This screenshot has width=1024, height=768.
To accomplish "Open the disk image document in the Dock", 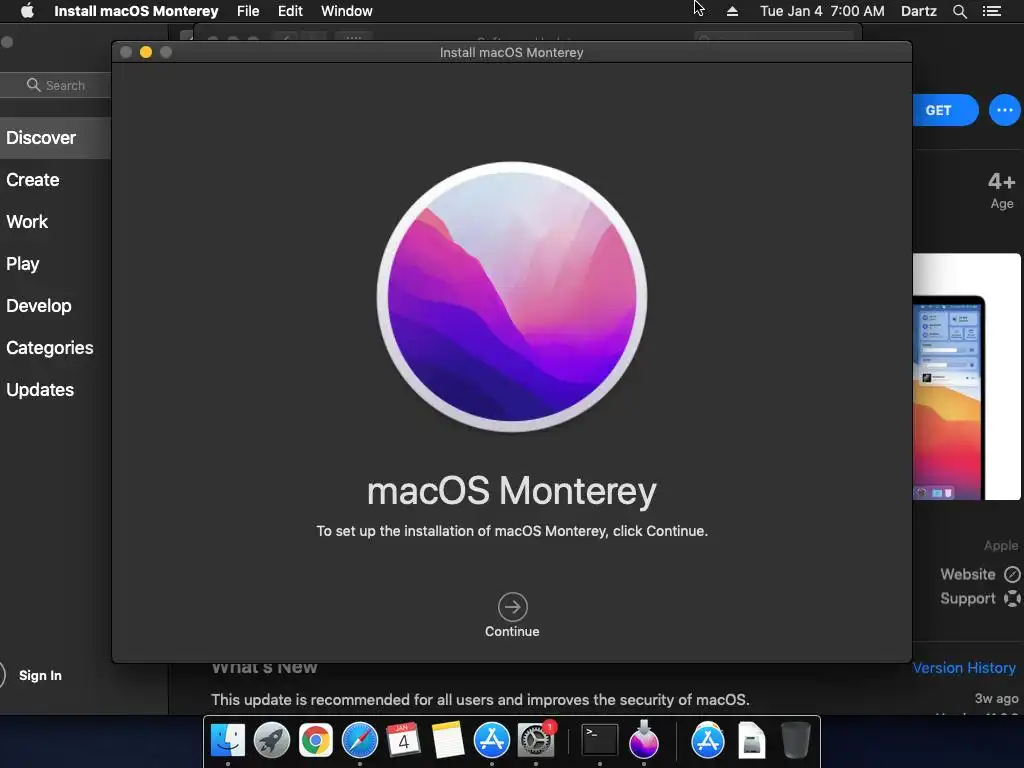I will 752,741.
